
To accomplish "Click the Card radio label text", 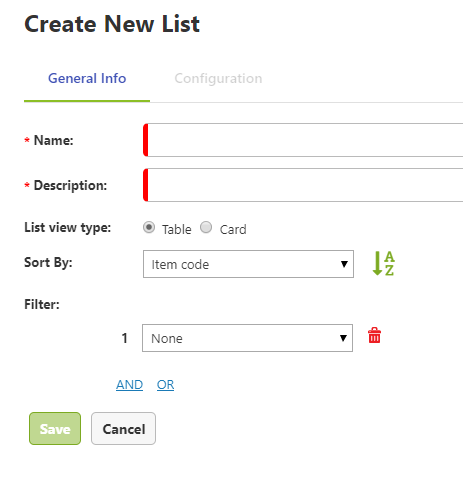I will 233,229.
